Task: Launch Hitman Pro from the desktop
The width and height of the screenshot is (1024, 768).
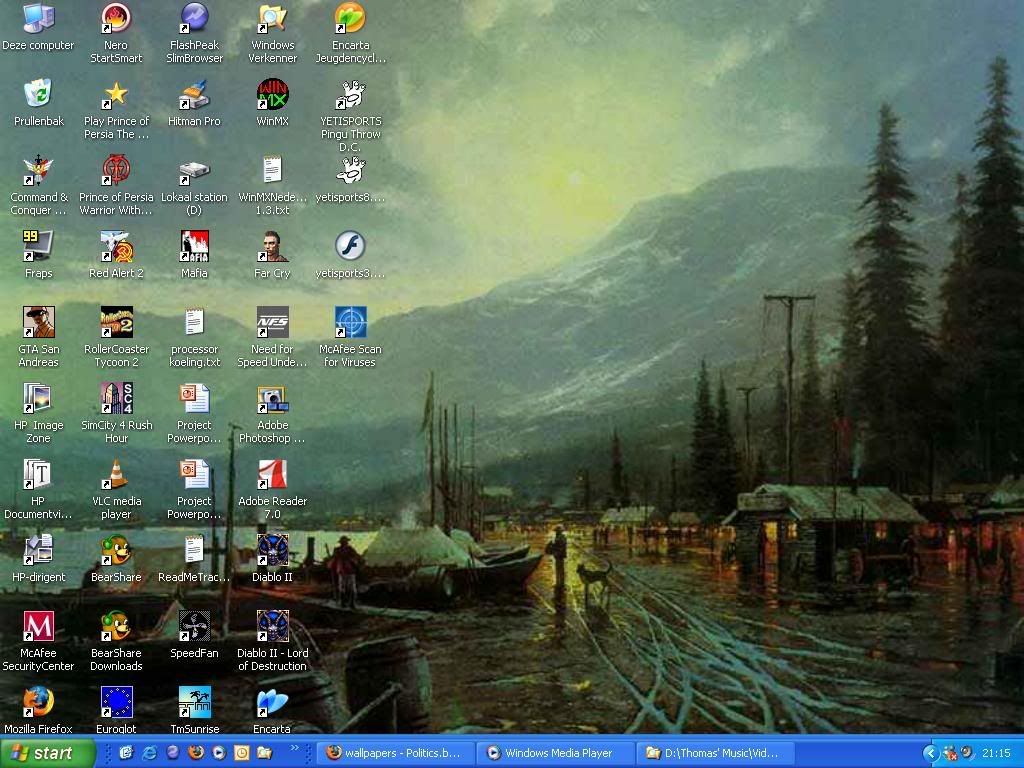Action: [x=194, y=94]
